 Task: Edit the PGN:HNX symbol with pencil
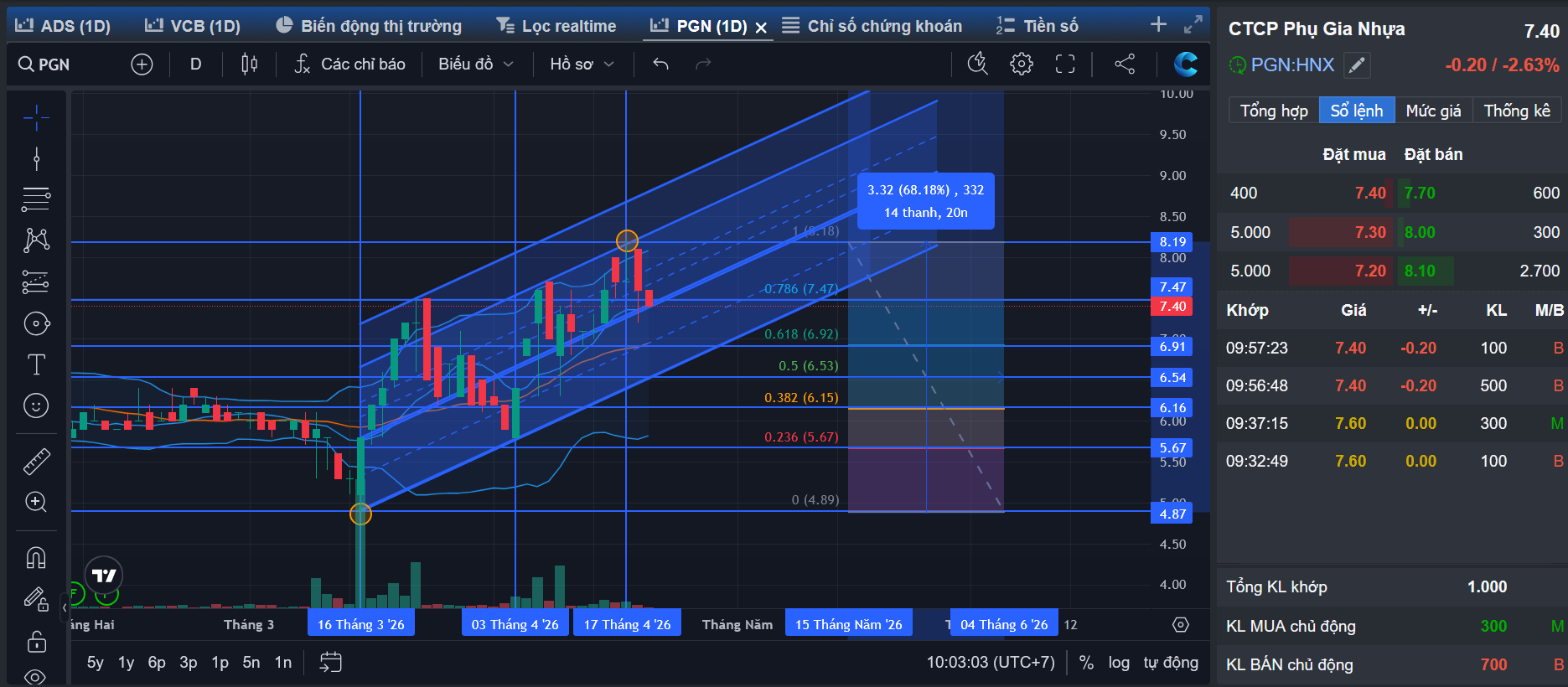1357,65
